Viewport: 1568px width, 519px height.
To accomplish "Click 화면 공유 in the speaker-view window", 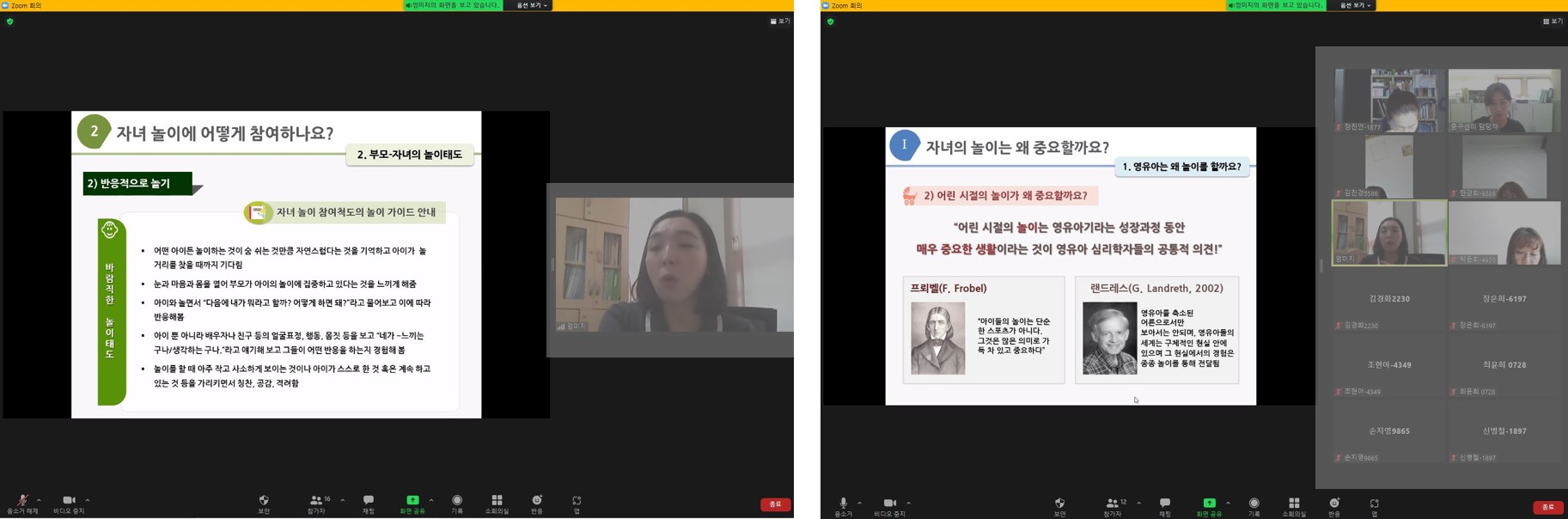I will point(412,501).
